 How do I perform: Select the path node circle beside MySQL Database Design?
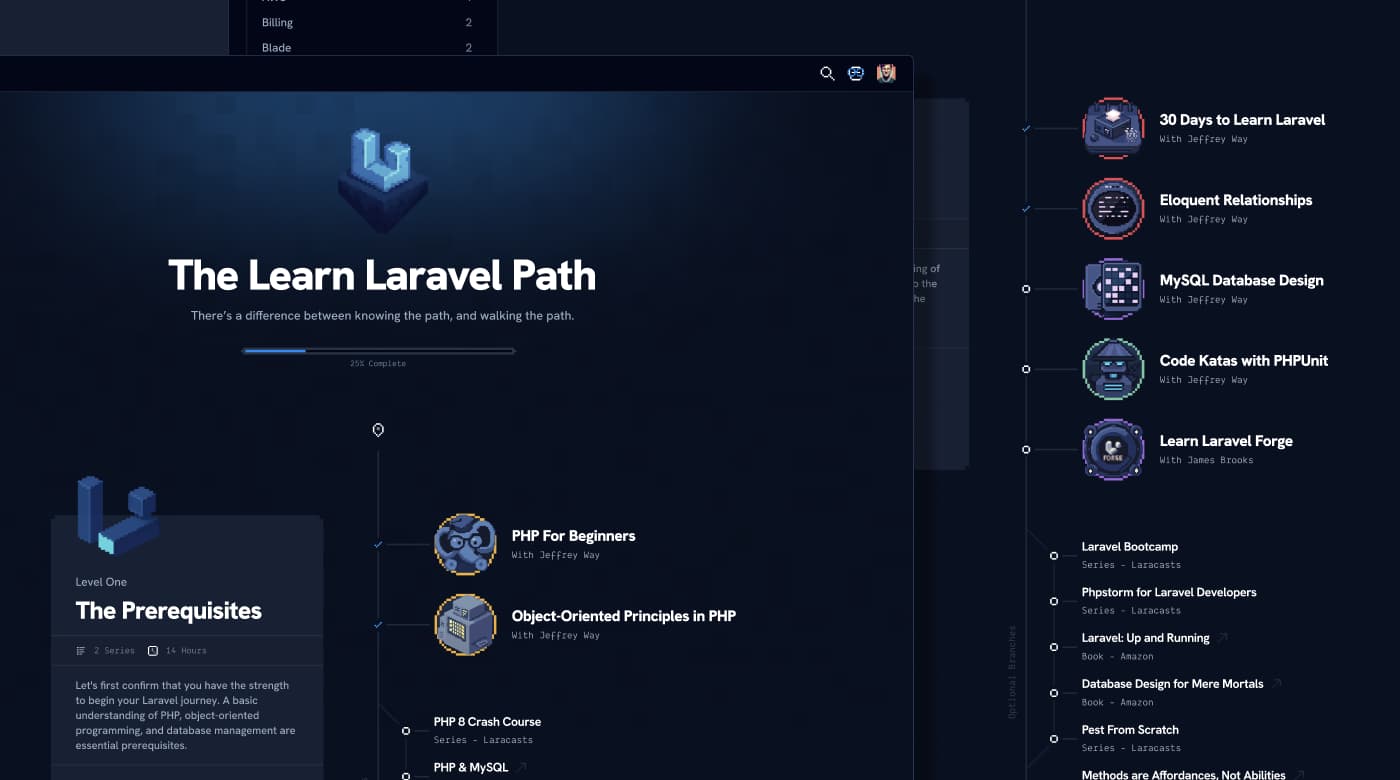pos(1025,289)
